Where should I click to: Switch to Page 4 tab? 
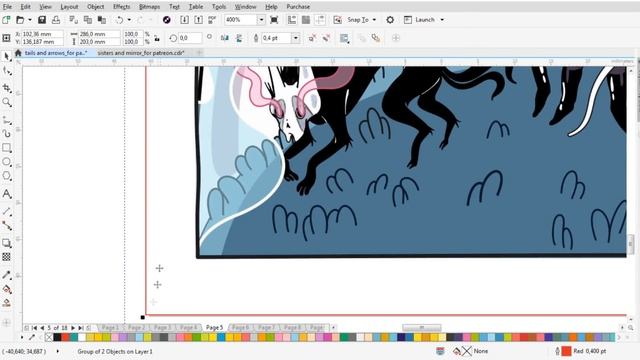coord(188,327)
